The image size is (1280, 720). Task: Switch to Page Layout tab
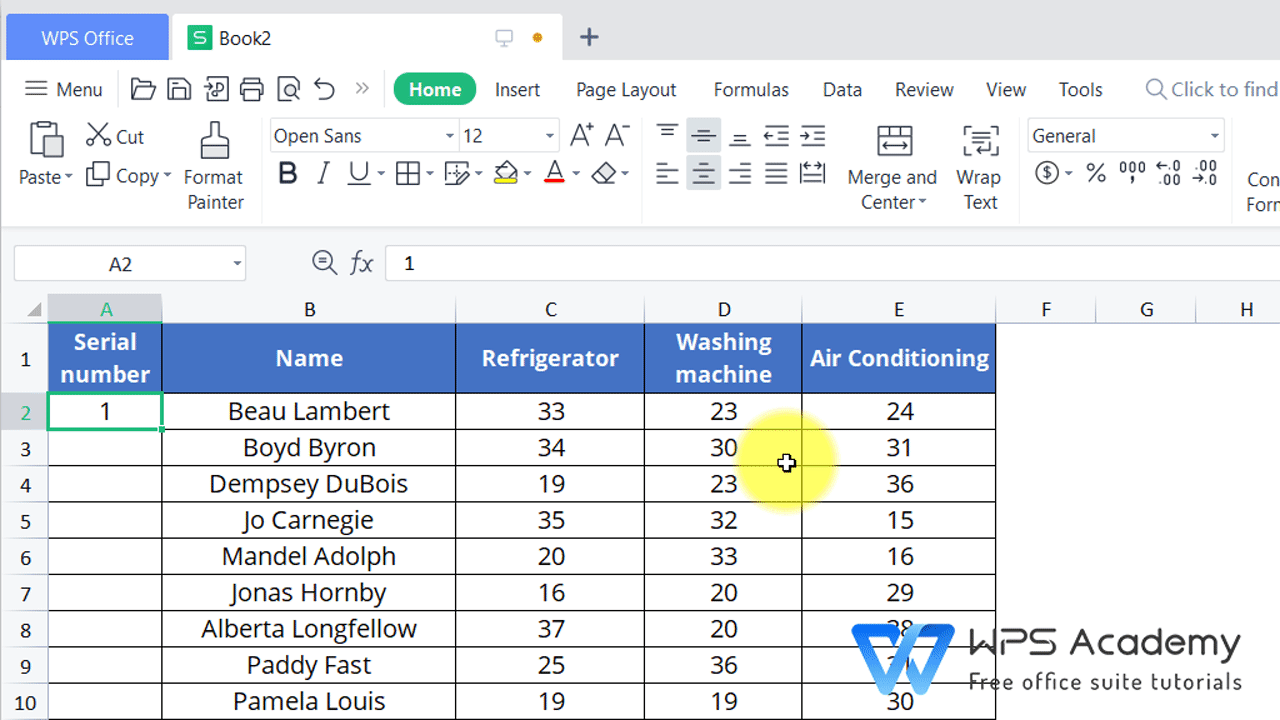pyautogui.click(x=626, y=89)
